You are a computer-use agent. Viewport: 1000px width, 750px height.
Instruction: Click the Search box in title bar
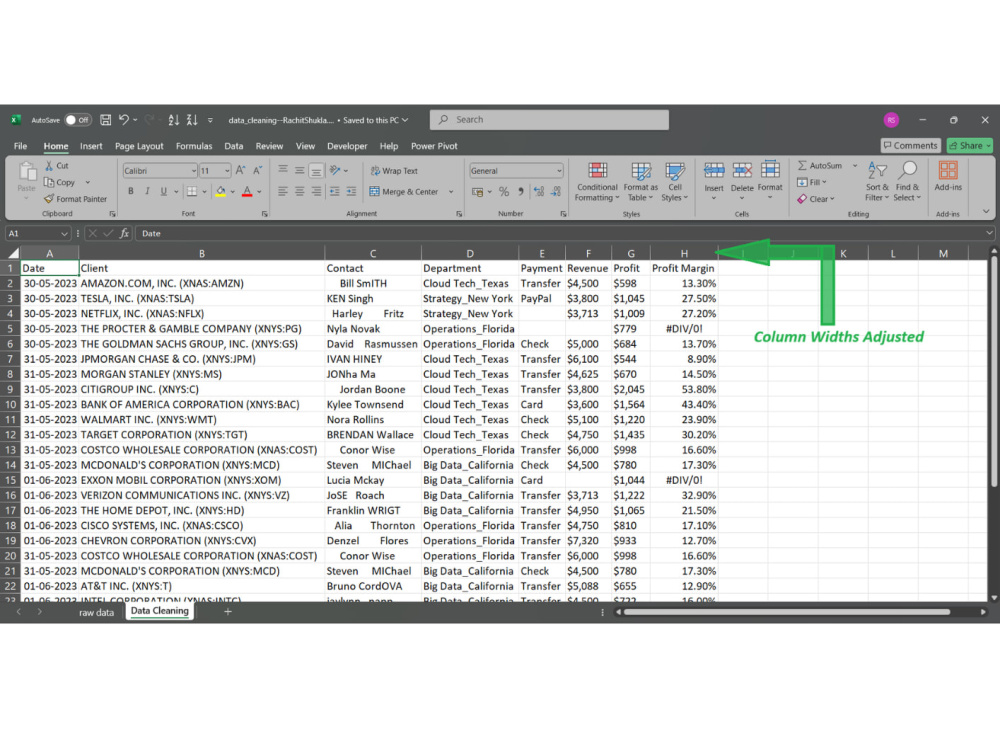549,120
